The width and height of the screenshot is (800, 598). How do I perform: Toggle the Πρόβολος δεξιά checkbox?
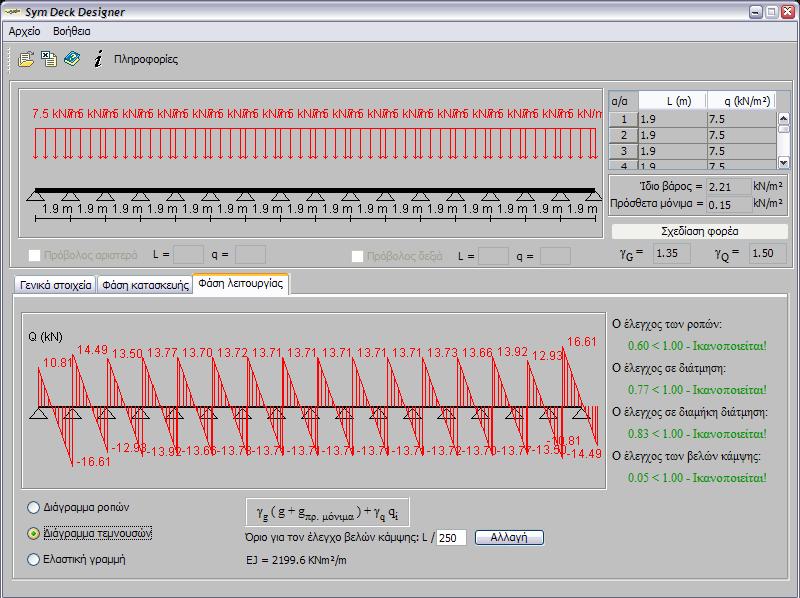point(358,256)
